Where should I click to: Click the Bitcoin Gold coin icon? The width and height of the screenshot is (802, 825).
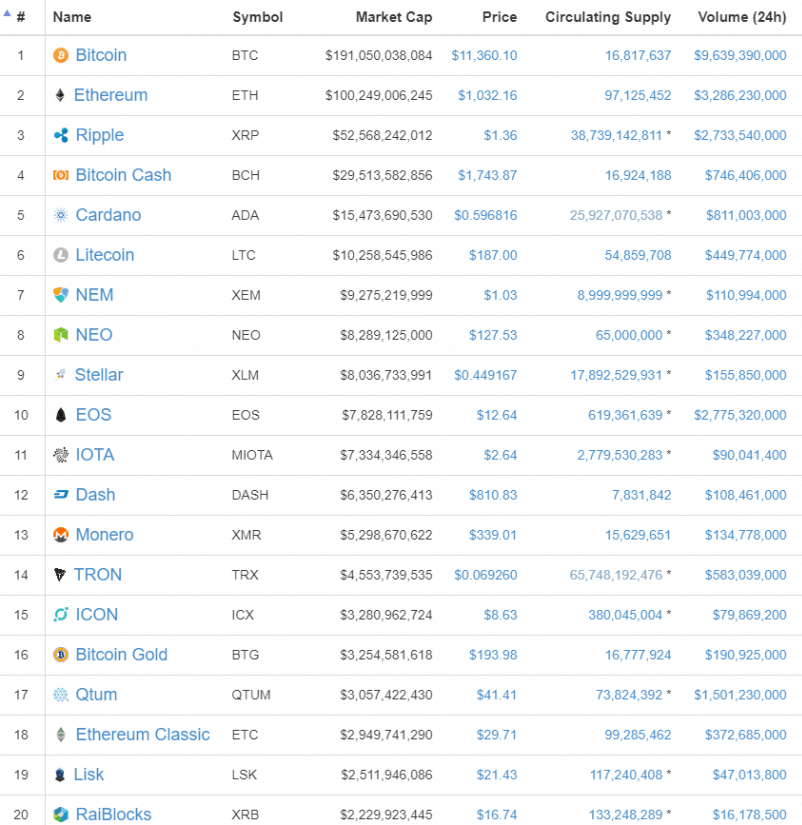coord(61,655)
